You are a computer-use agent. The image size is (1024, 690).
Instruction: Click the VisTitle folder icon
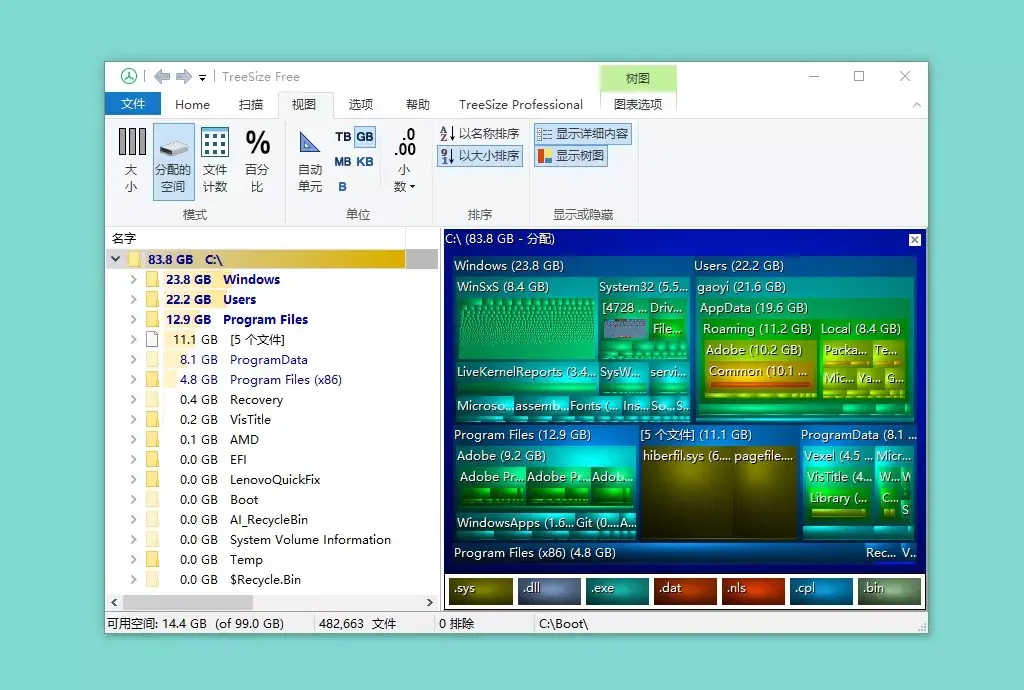[152, 419]
